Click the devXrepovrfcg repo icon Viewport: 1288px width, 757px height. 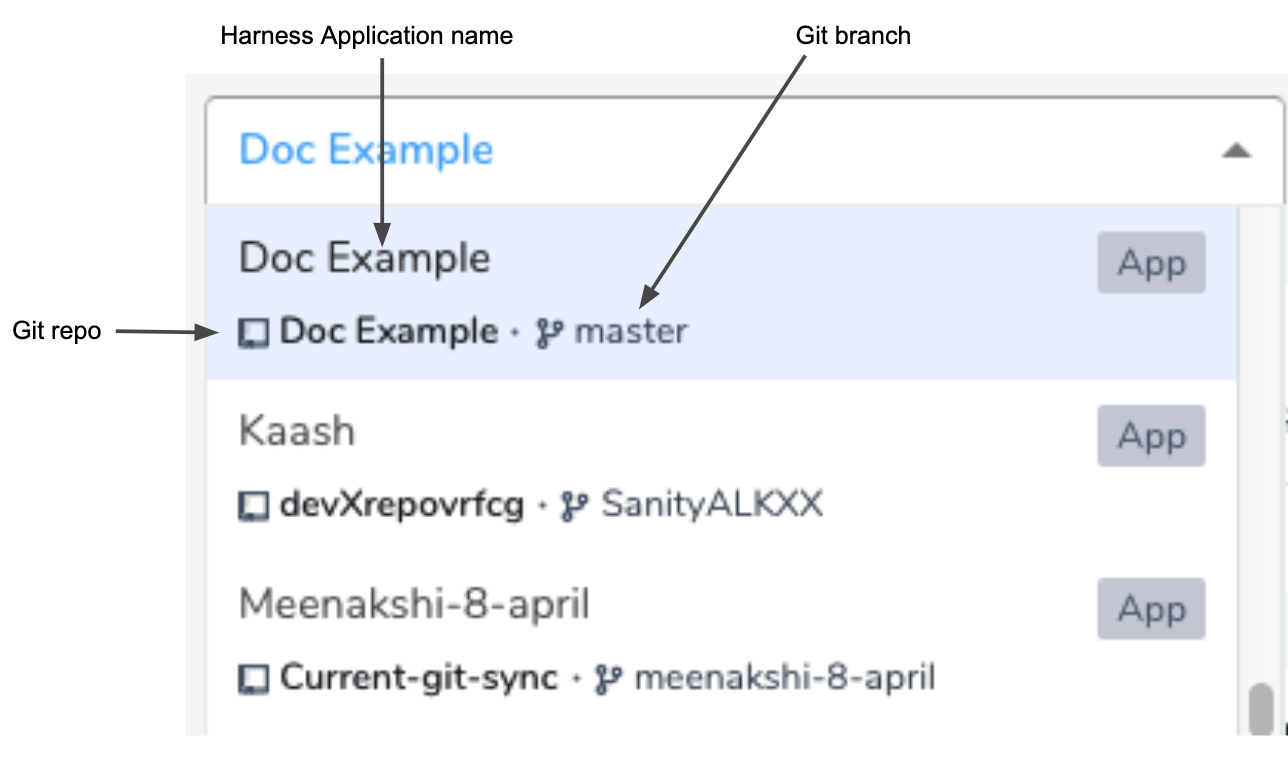254,506
